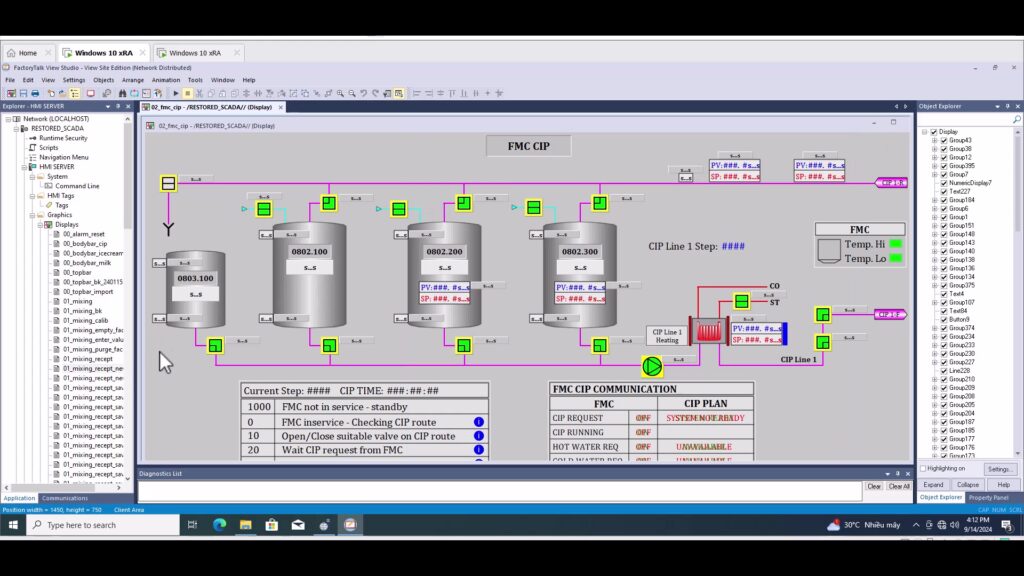
Task: Toggle the NumericDisplay7 checkbox
Action: point(944,183)
